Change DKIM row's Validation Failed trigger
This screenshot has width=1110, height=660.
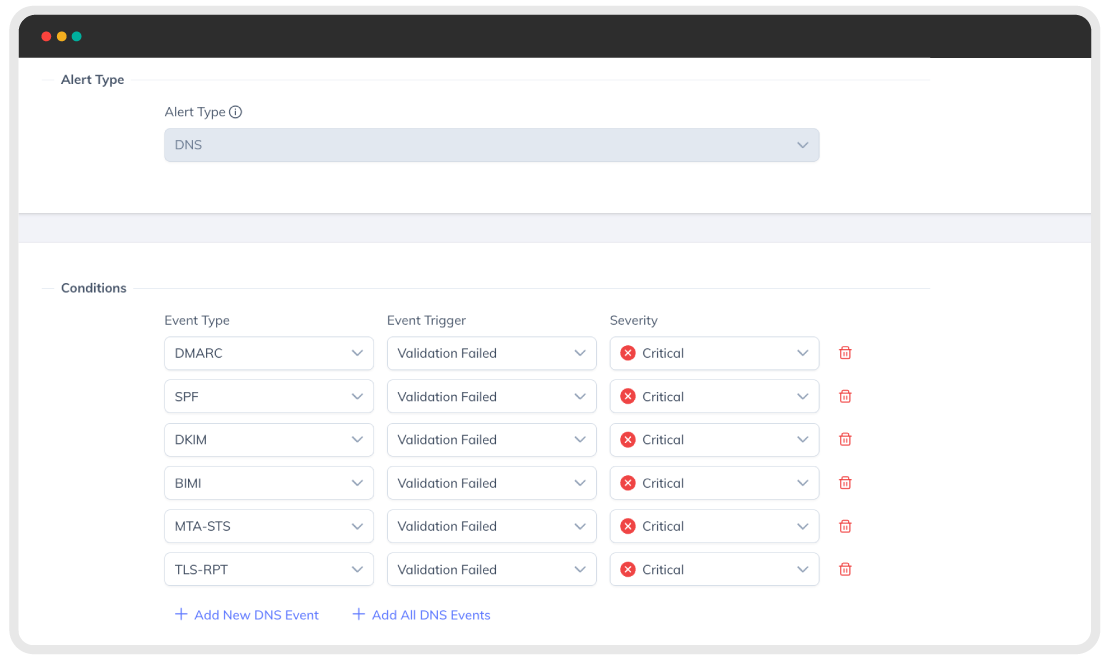(492, 440)
